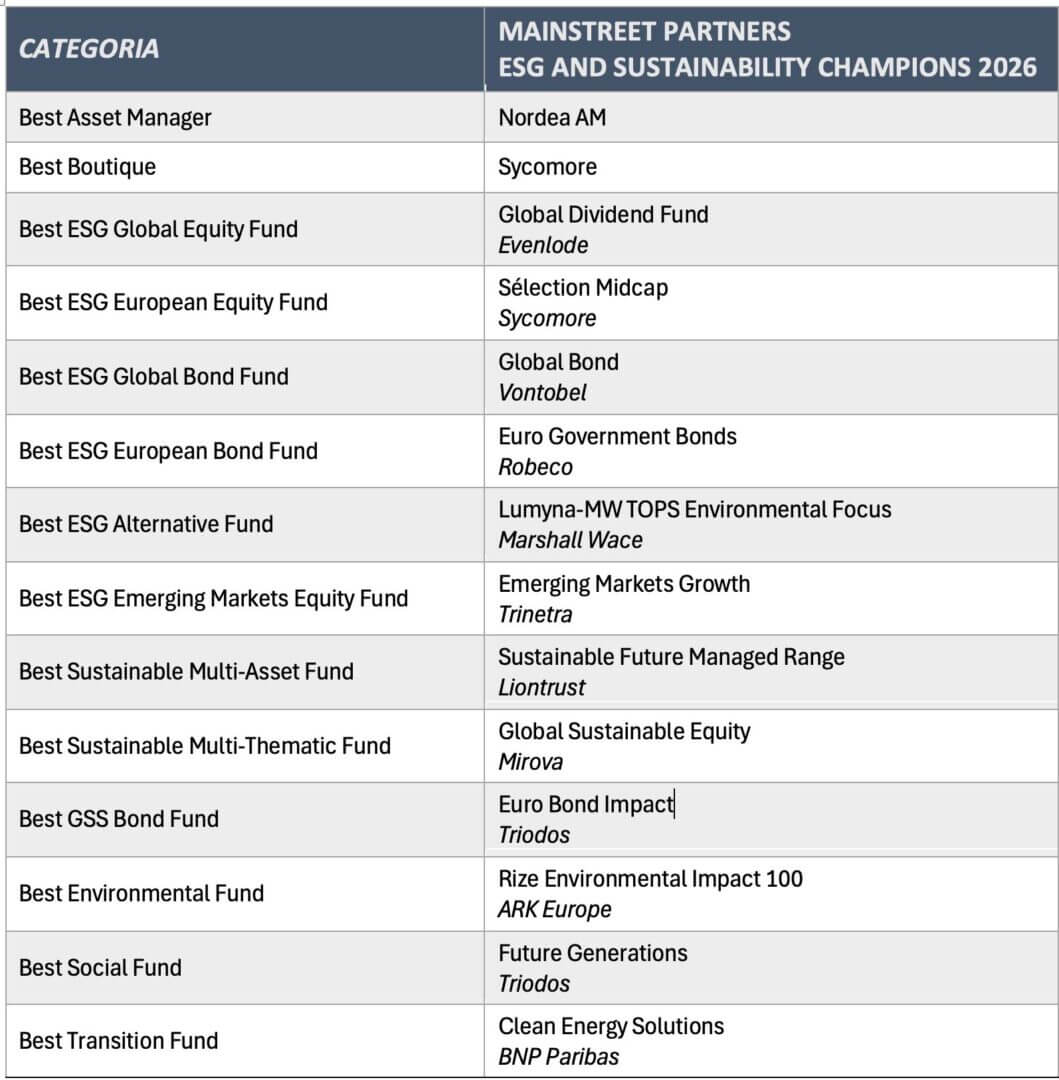Click Global Dividend Fund text
The image size is (1059, 1080).
click(x=603, y=214)
